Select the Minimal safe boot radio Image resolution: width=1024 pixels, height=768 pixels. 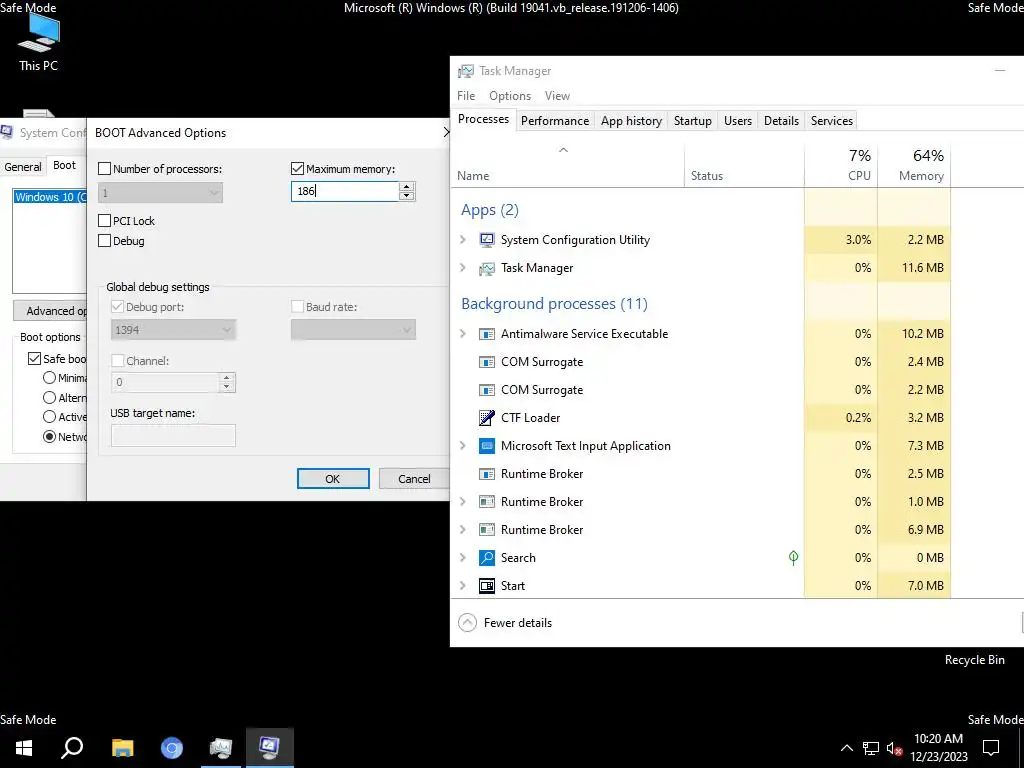pyautogui.click(x=49, y=377)
